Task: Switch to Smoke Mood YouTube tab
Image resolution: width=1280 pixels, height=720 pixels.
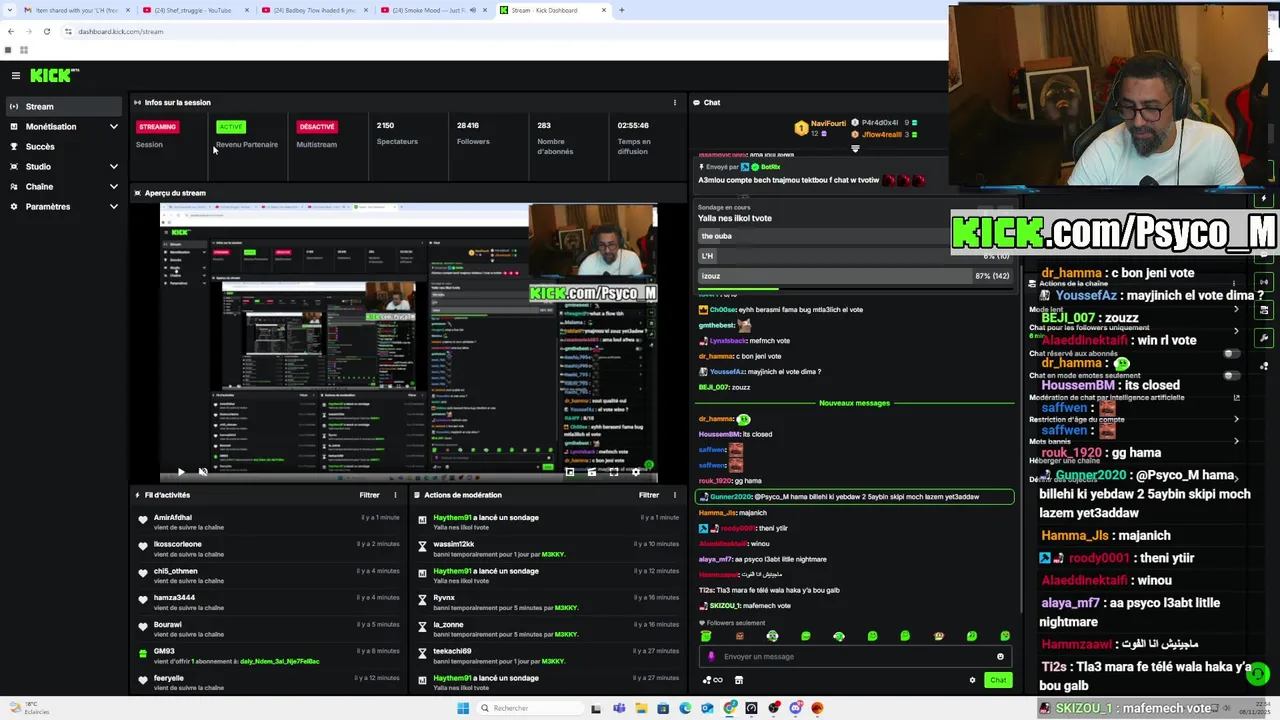Action: tap(434, 10)
